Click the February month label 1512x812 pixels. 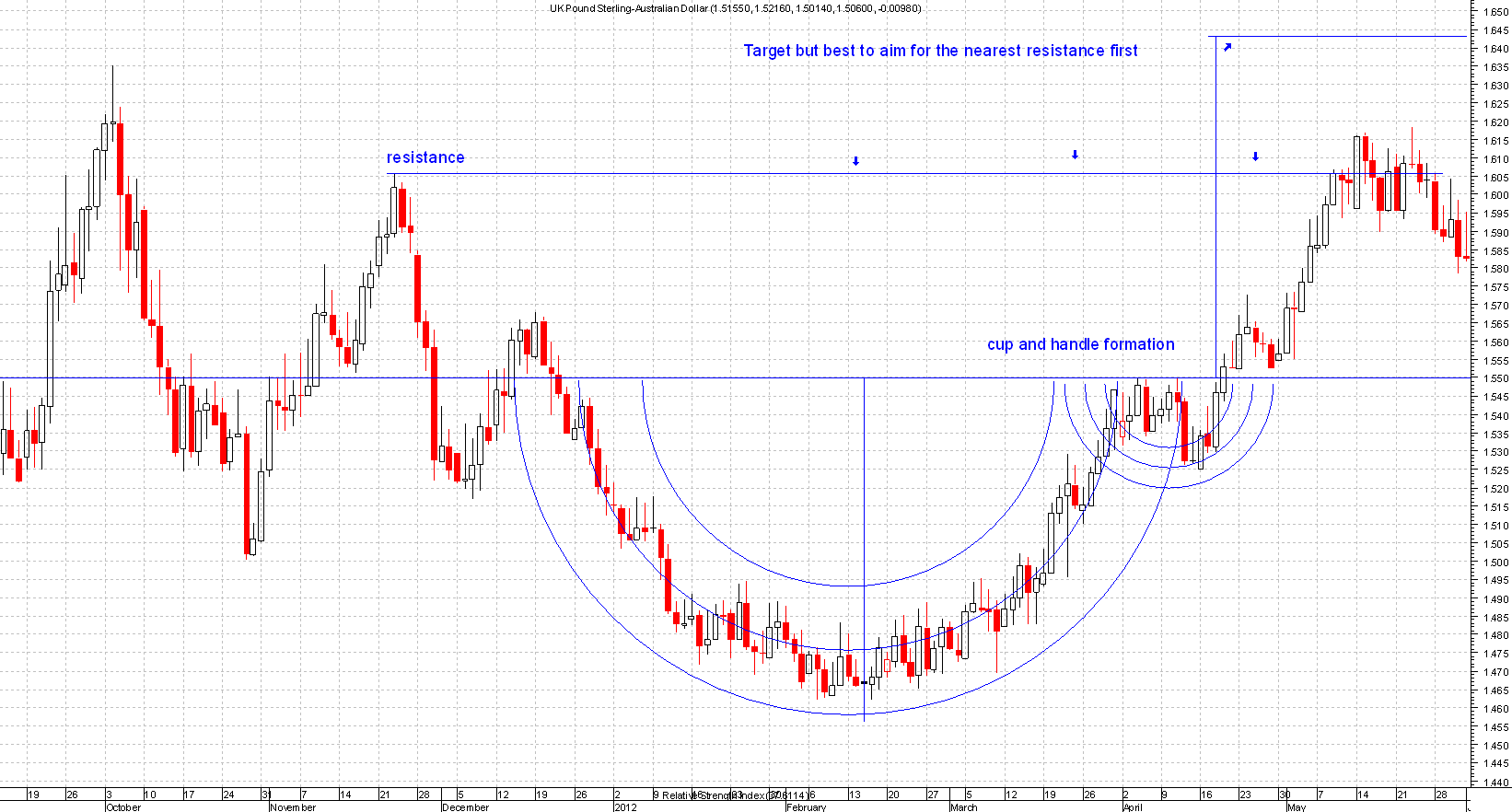coord(806,807)
